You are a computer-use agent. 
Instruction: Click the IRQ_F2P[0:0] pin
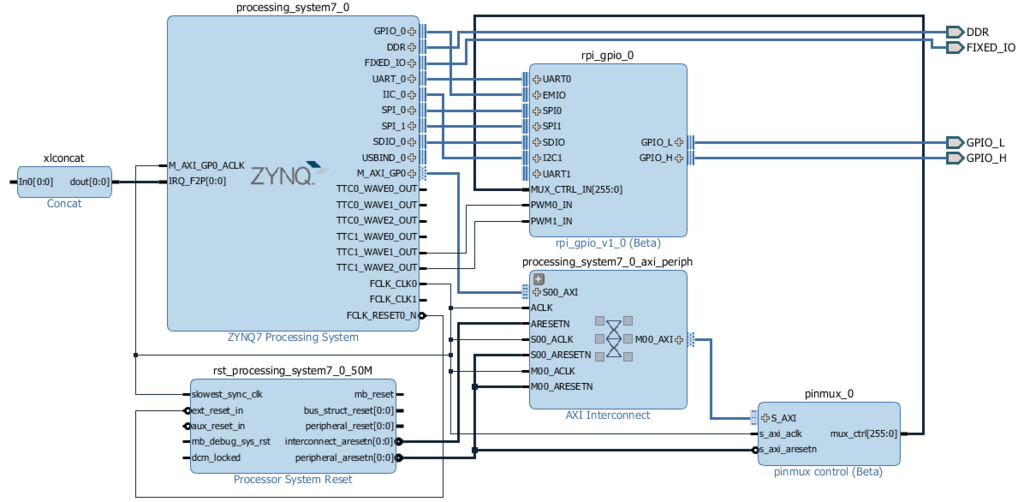click(197, 181)
